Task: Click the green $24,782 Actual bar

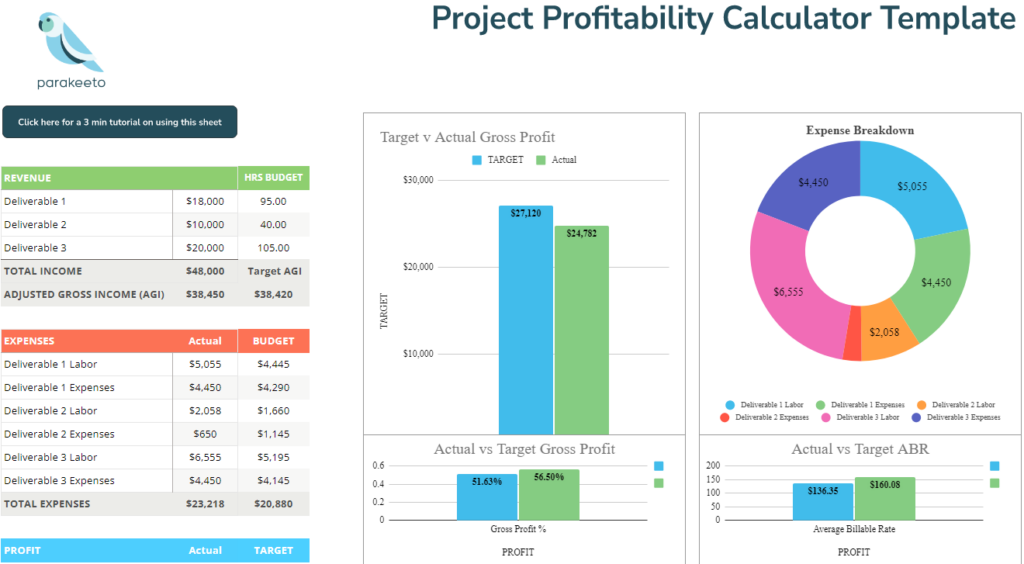Action: 582,330
